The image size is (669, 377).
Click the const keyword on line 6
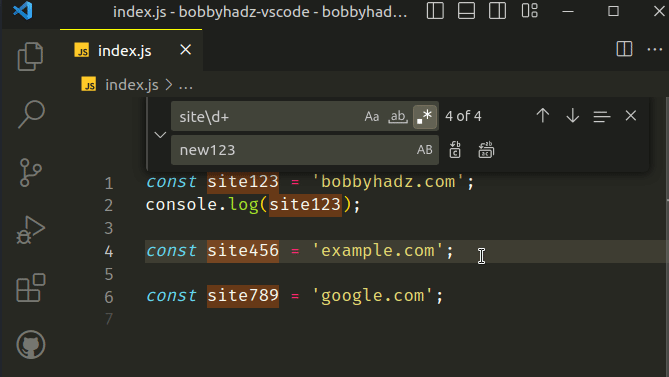click(171, 296)
